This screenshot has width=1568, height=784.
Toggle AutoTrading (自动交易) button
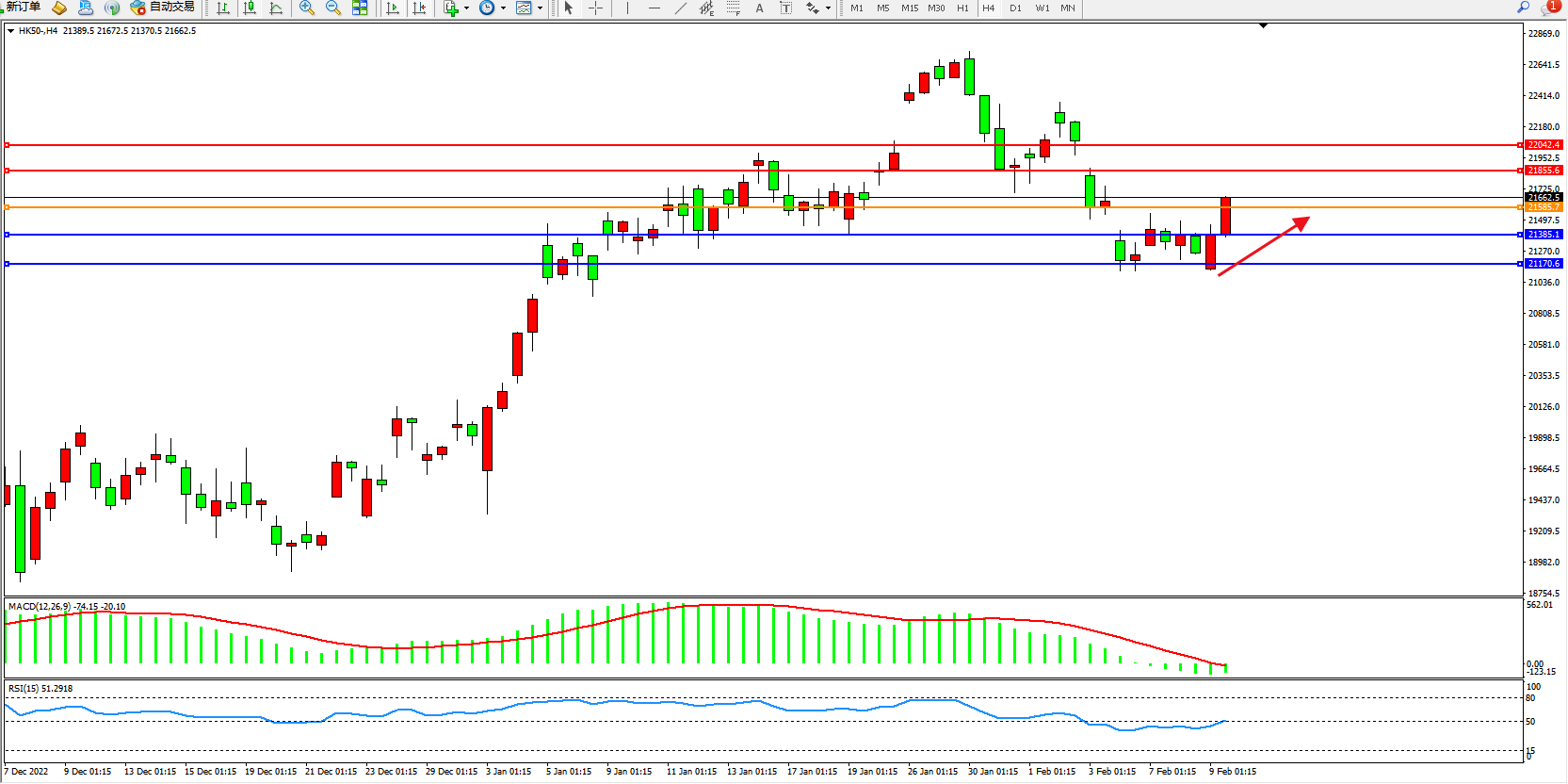coord(162,8)
